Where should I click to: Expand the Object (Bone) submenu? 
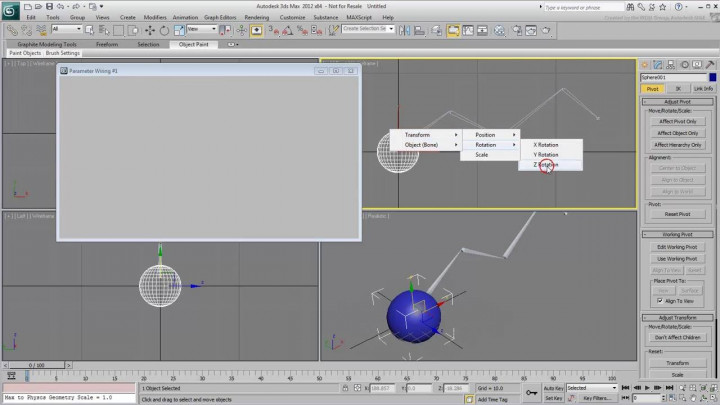(426, 145)
